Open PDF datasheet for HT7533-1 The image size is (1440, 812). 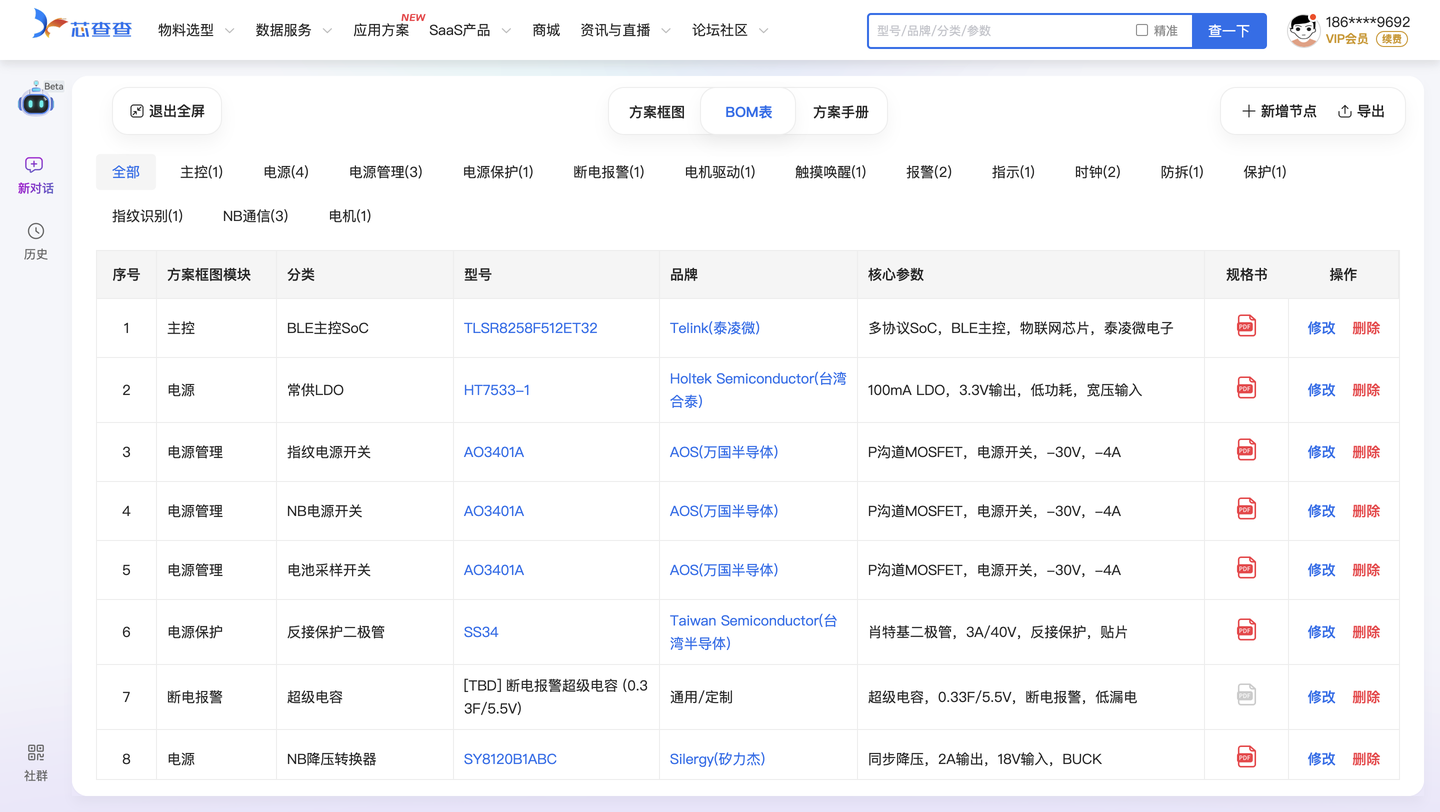(1246, 388)
